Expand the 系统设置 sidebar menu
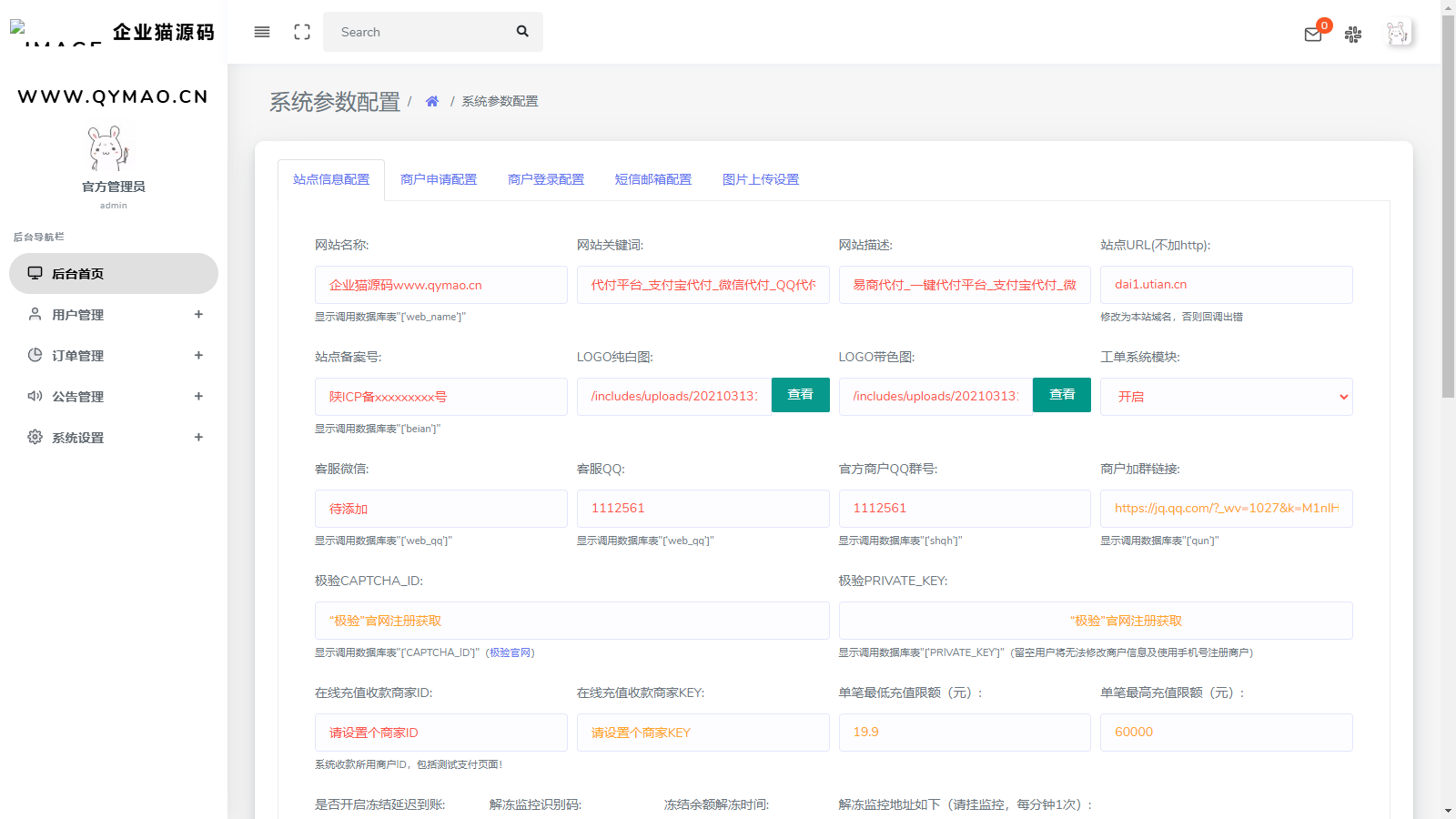Screen dimensions: 1456x819 coord(198,437)
